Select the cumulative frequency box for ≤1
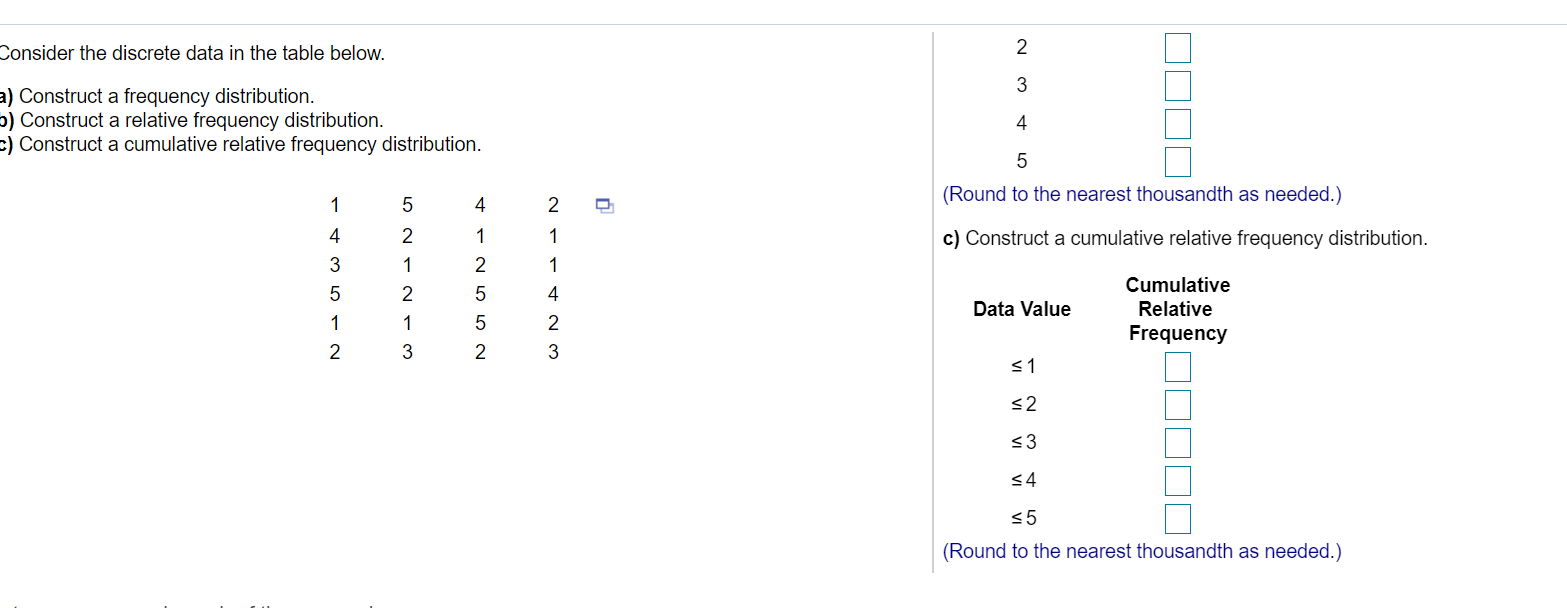 [1177, 366]
